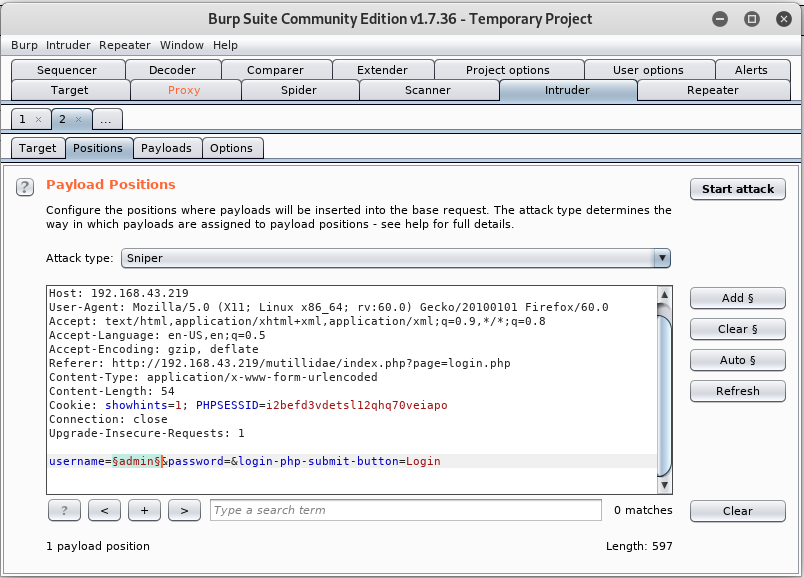Open the Window menu
Viewport: 804px width, 578px height.
(182, 45)
